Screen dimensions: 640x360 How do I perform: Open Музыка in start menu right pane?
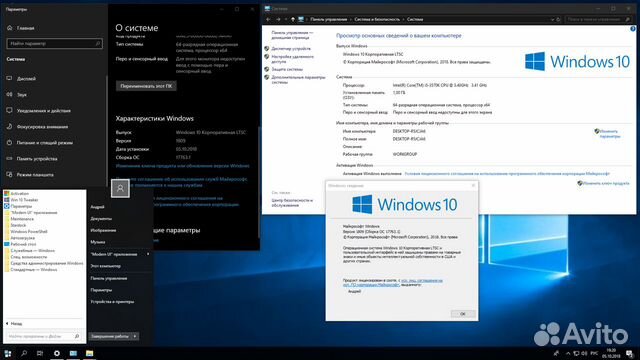coord(98,242)
